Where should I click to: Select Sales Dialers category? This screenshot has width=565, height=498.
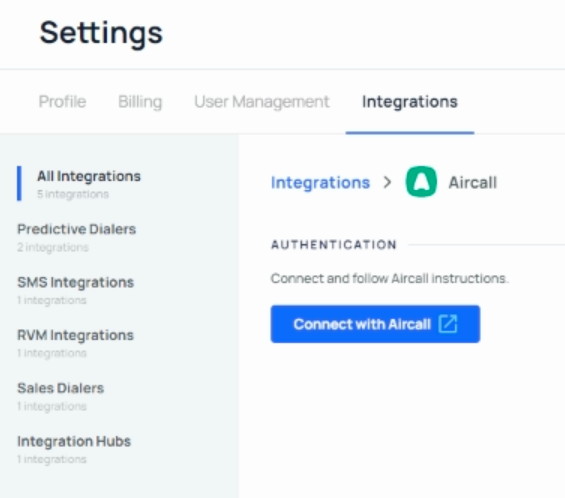[x=61, y=388]
